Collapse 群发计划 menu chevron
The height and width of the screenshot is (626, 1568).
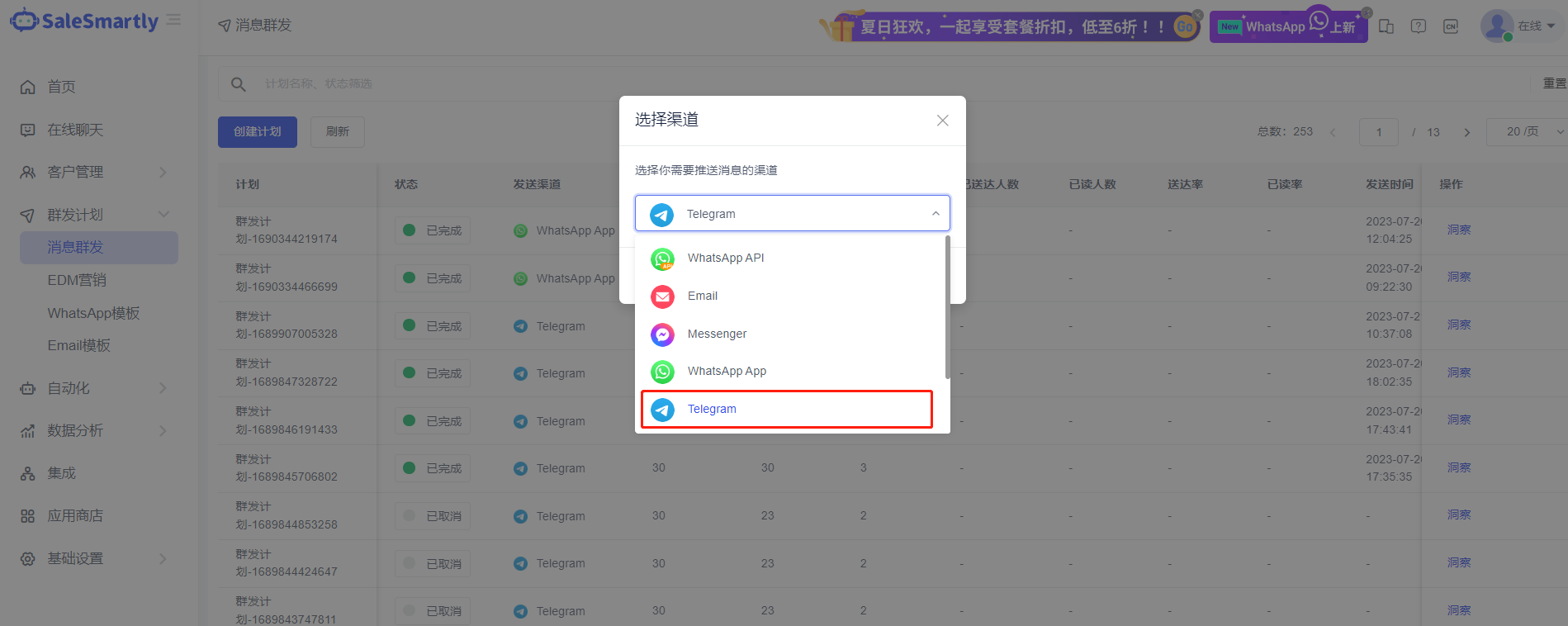163,215
